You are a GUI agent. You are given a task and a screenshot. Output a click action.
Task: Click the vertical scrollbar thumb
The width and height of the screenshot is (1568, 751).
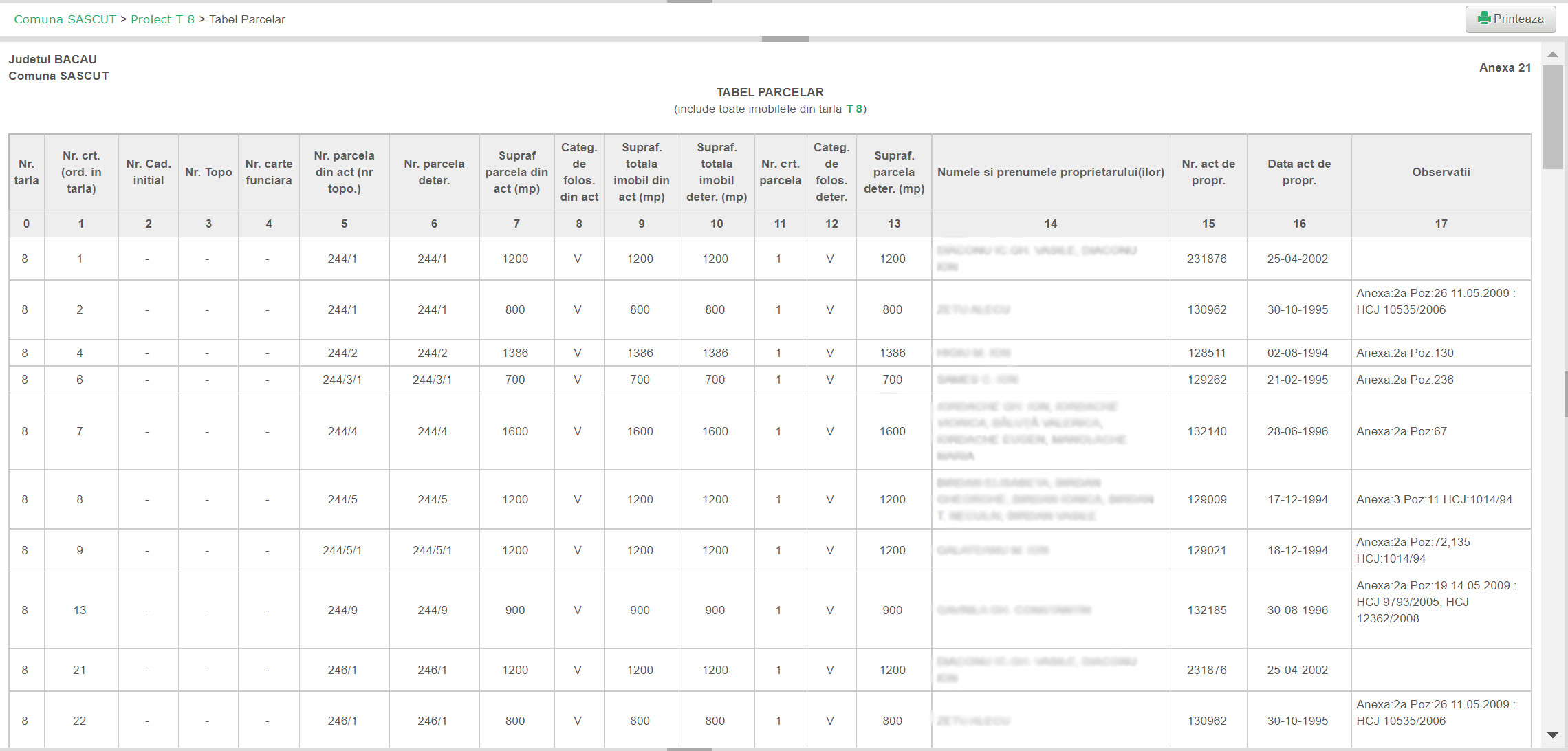click(1552, 117)
